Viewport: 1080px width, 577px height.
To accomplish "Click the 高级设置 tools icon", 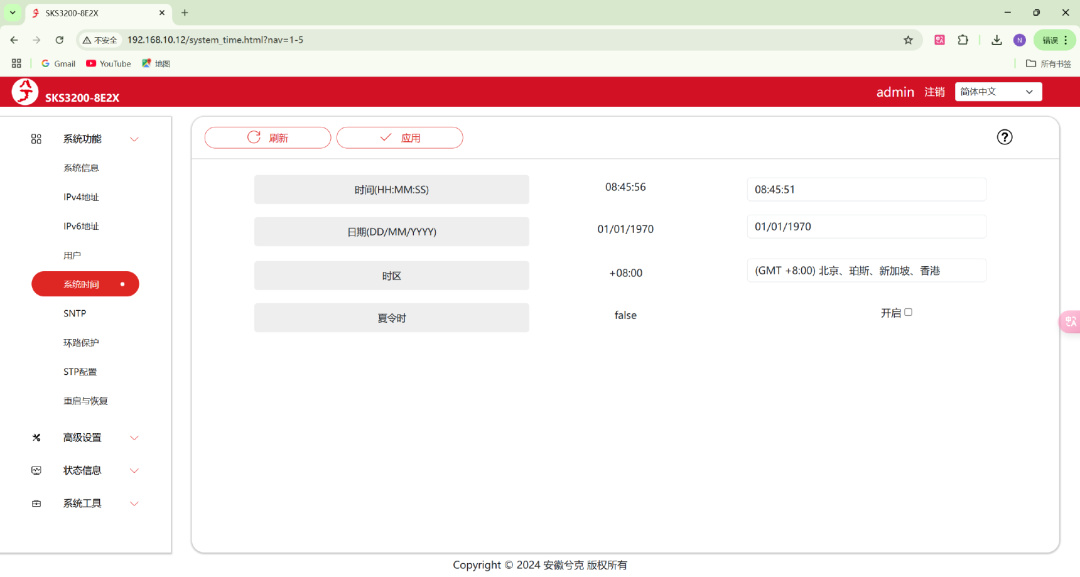I will [x=37, y=438].
